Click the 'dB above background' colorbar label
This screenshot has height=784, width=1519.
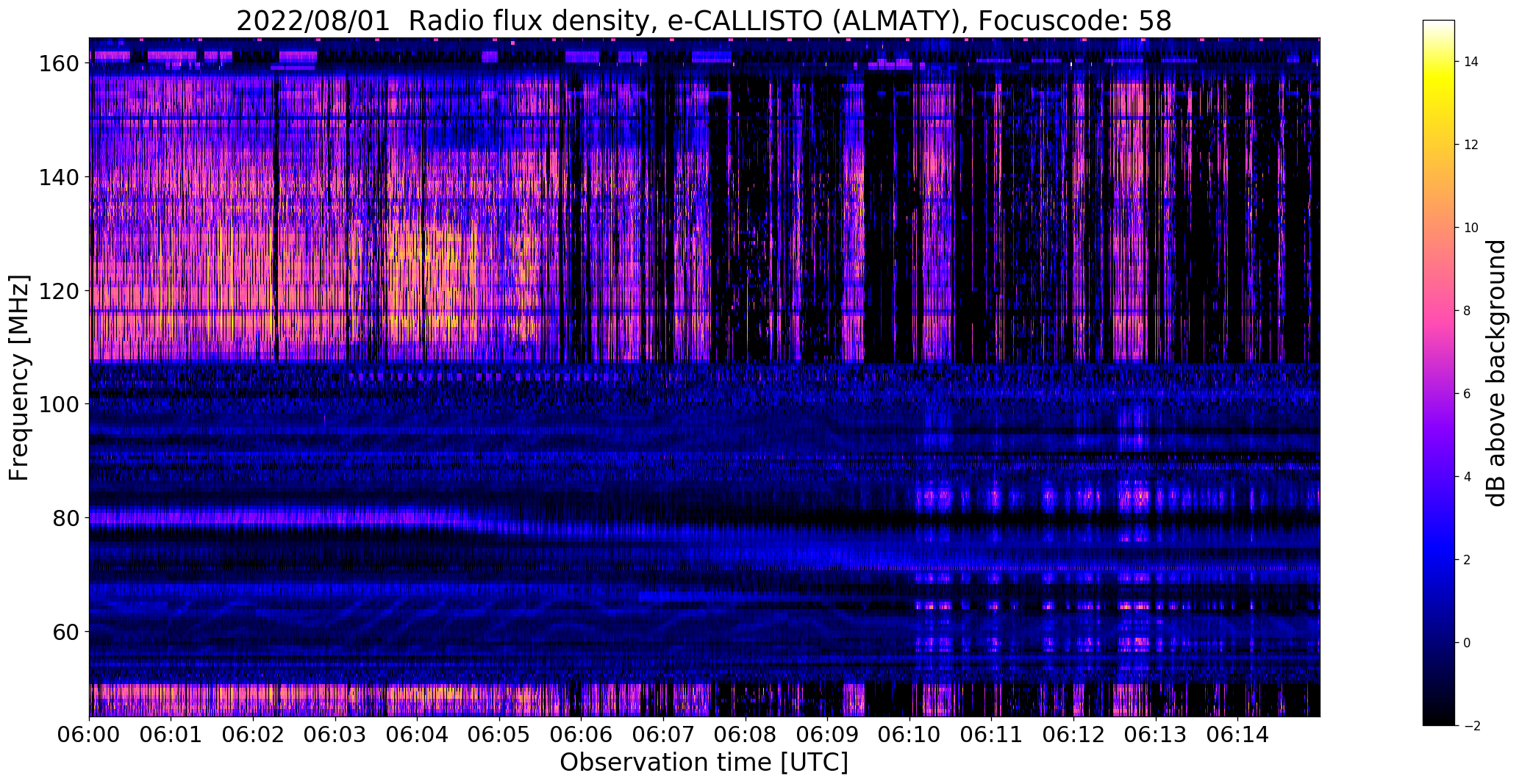[x=1496, y=373]
